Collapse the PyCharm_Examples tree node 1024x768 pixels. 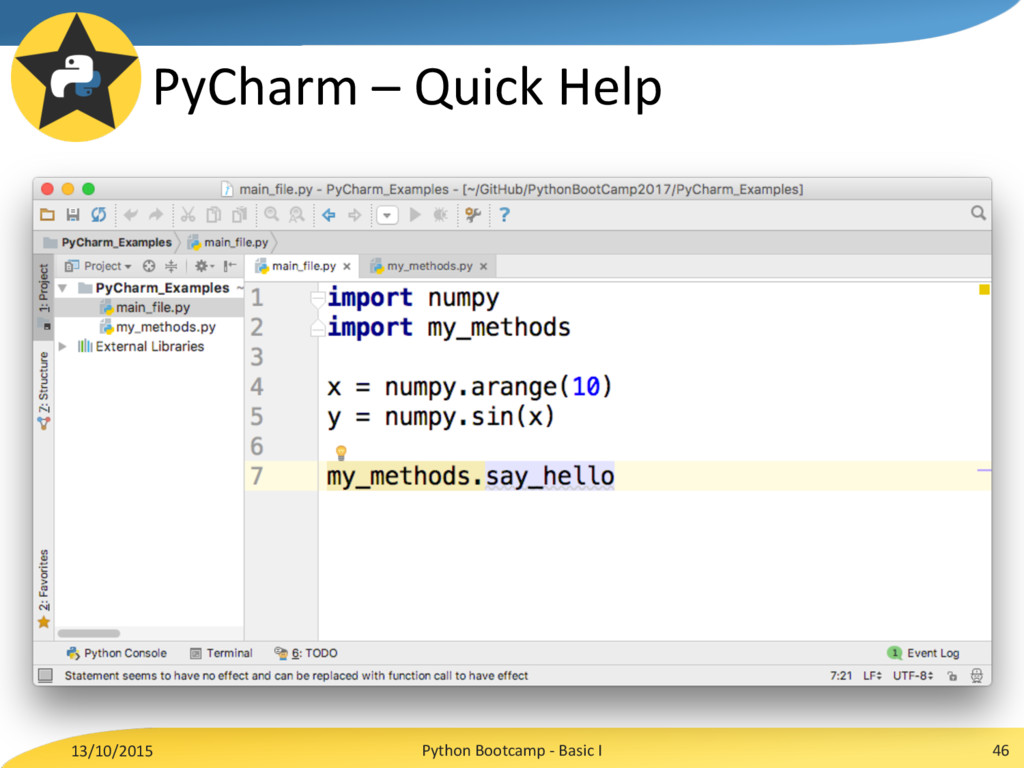[x=63, y=288]
